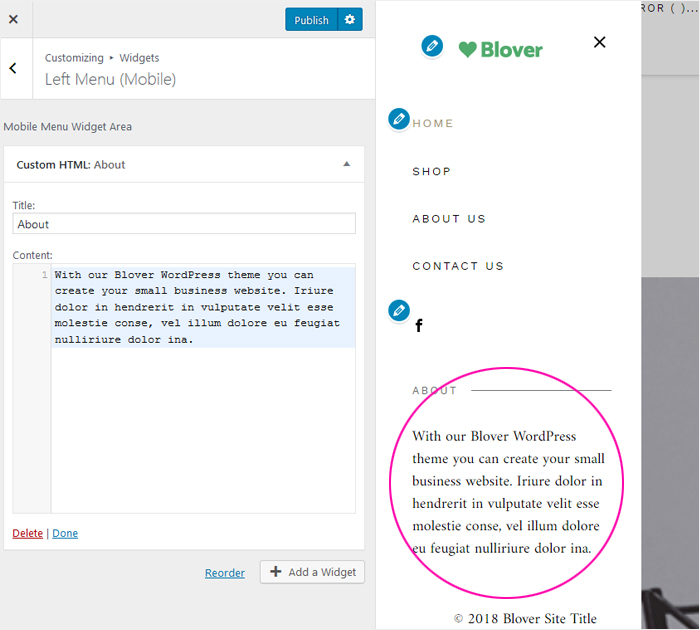Image resolution: width=700 pixels, height=630 pixels.
Task: Click the 'Left Menu (Mobile)' section title
Action: 110,79
